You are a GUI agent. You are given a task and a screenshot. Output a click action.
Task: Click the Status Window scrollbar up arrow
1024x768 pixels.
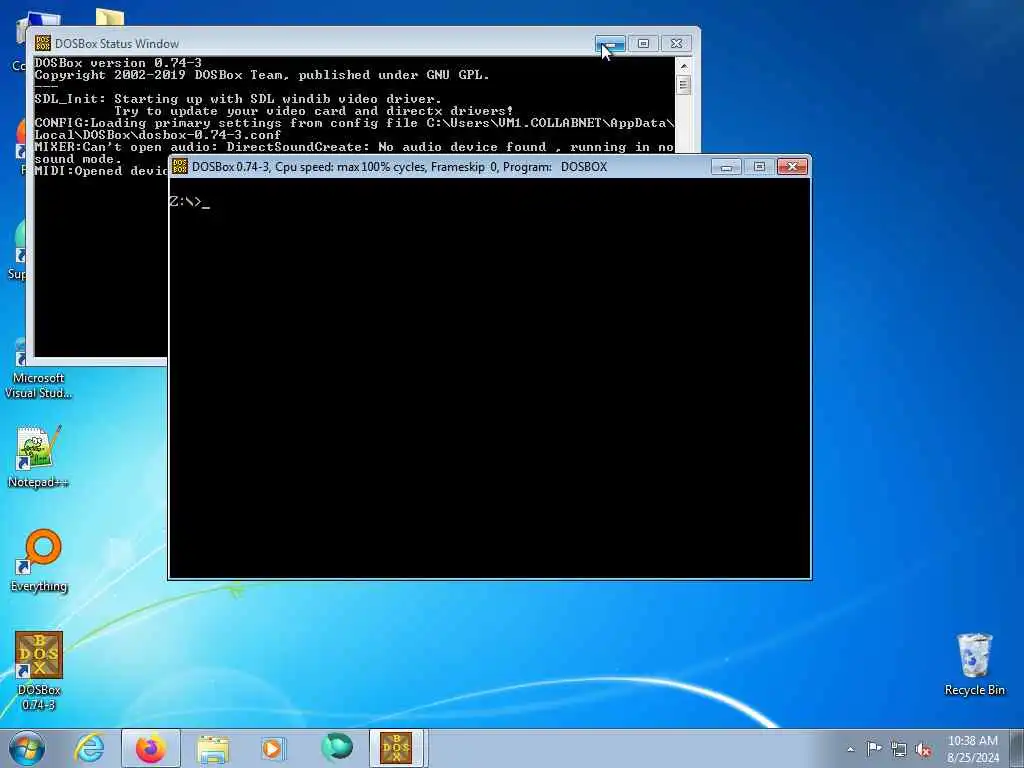point(684,66)
